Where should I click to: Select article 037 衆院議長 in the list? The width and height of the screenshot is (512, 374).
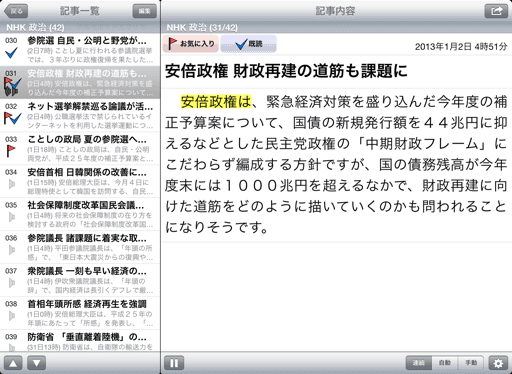pos(80,280)
